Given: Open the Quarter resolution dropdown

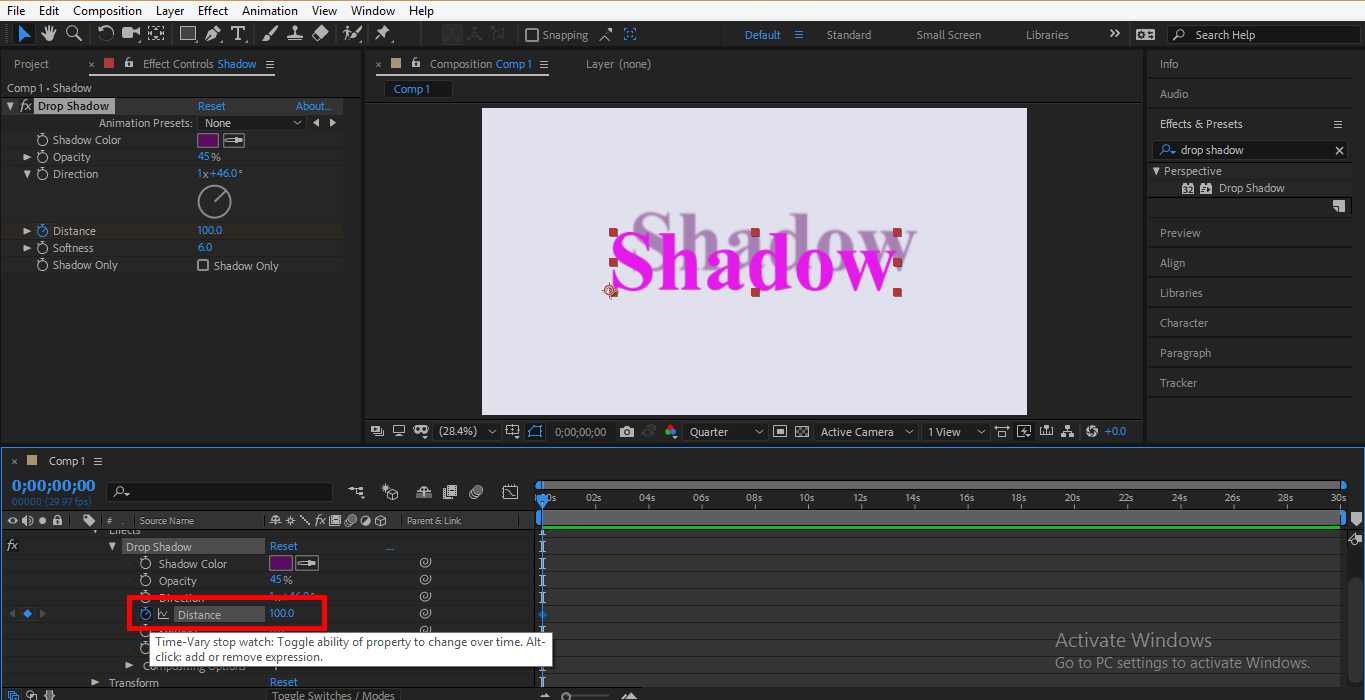Looking at the screenshot, I should (725, 431).
